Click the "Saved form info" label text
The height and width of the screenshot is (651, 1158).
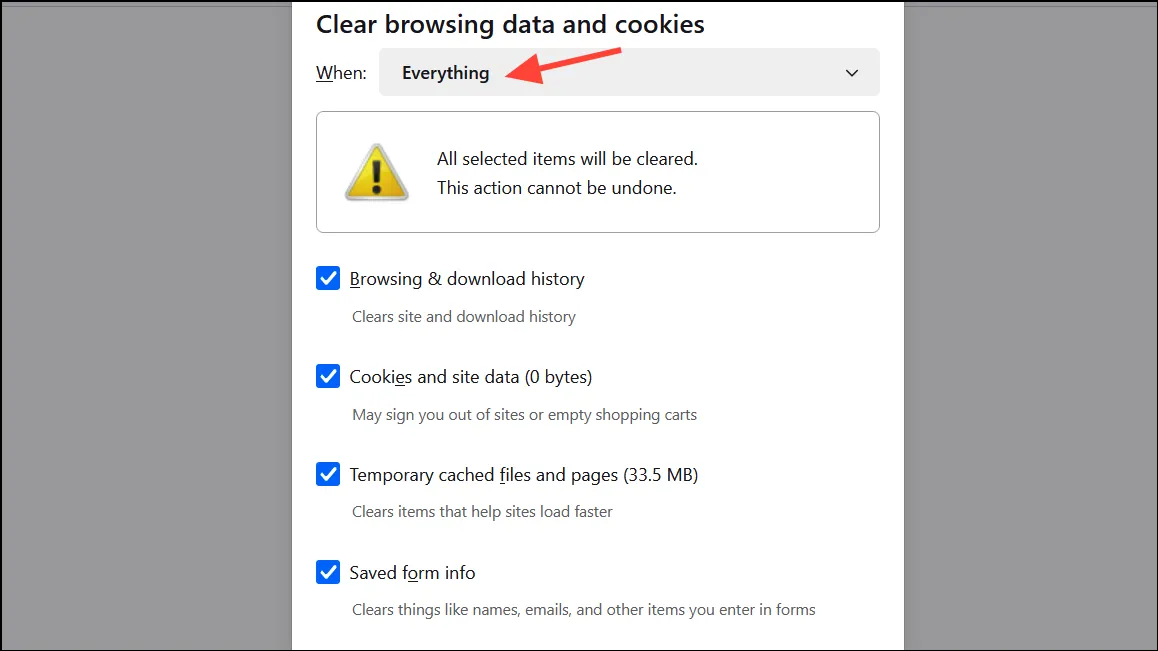(412, 573)
